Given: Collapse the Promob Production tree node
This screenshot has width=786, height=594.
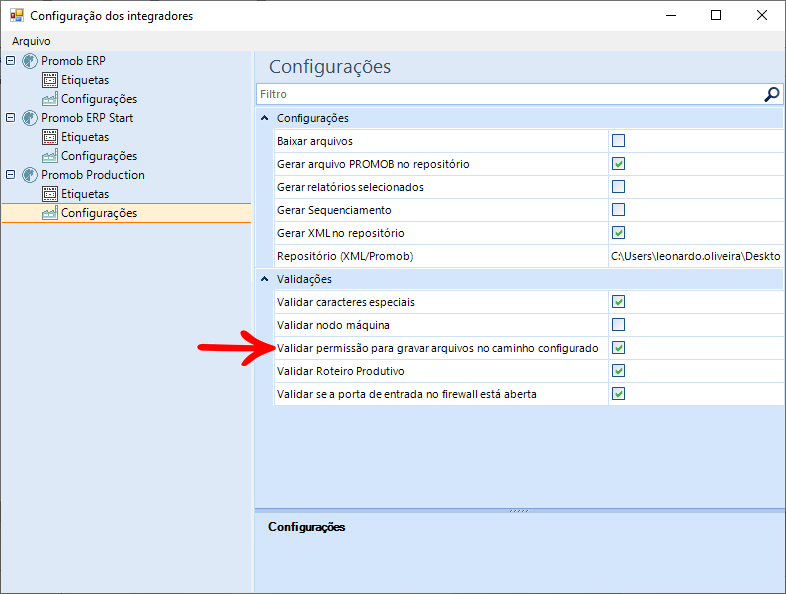Looking at the screenshot, I should [x=10, y=175].
